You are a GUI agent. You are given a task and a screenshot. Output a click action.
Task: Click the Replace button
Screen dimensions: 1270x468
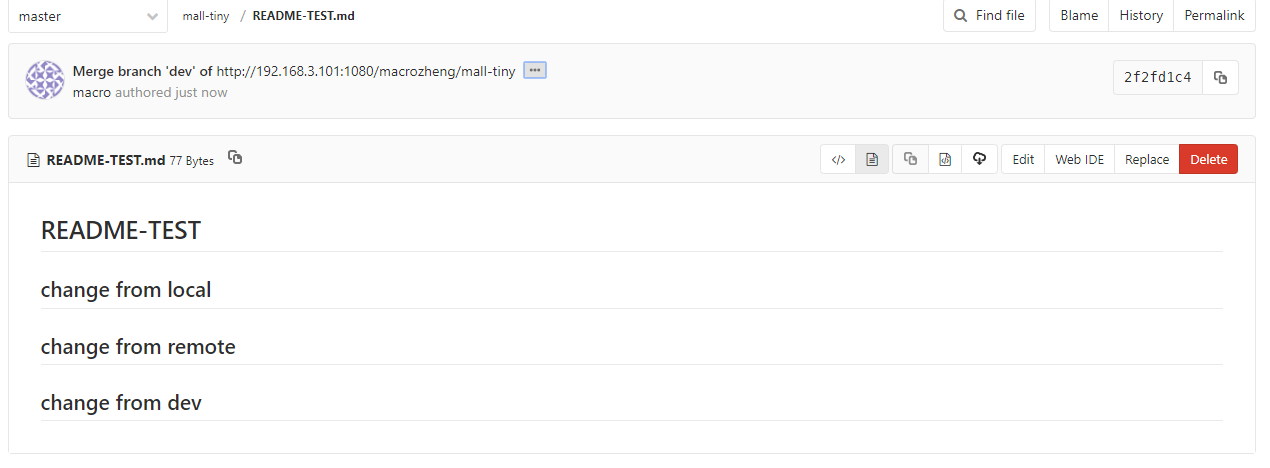(1146, 159)
